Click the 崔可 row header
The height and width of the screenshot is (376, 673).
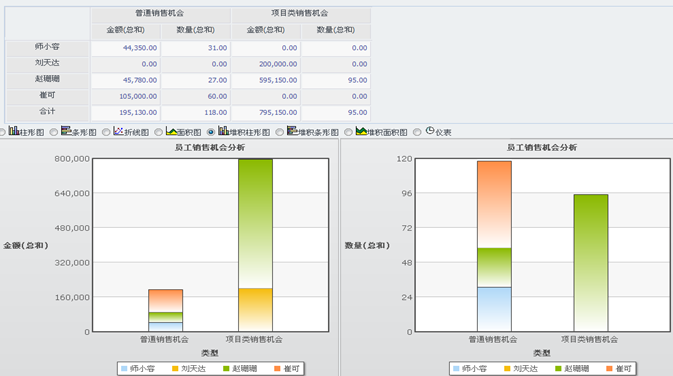47,96
